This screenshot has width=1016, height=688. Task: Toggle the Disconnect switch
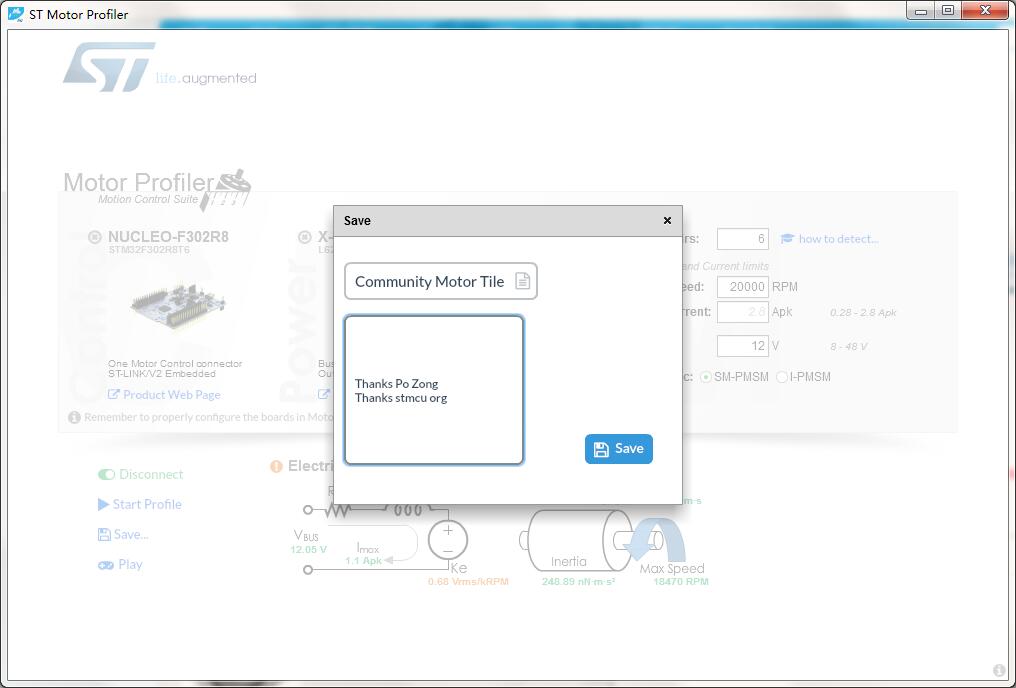tap(106, 474)
